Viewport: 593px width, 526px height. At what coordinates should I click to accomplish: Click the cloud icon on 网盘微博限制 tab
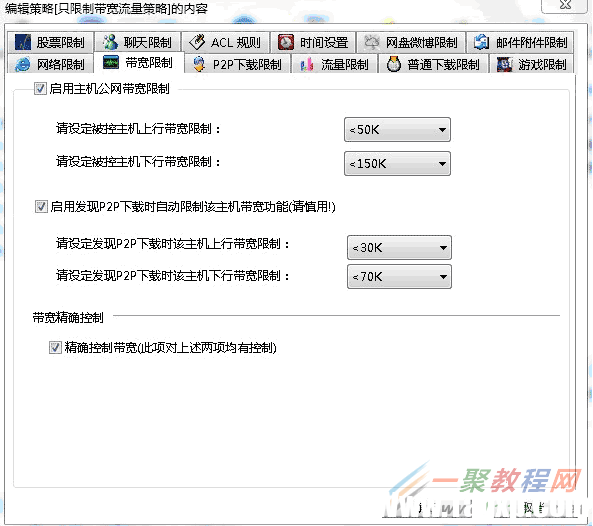(371, 42)
